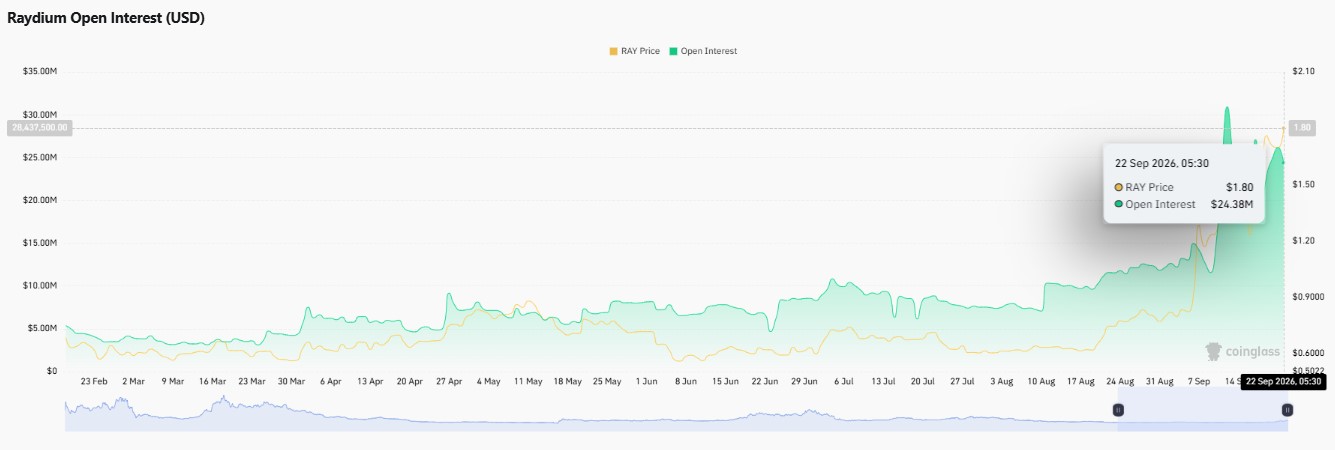Click the 7 Sep date label
The width and height of the screenshot is (1335, 450).
1198,382
